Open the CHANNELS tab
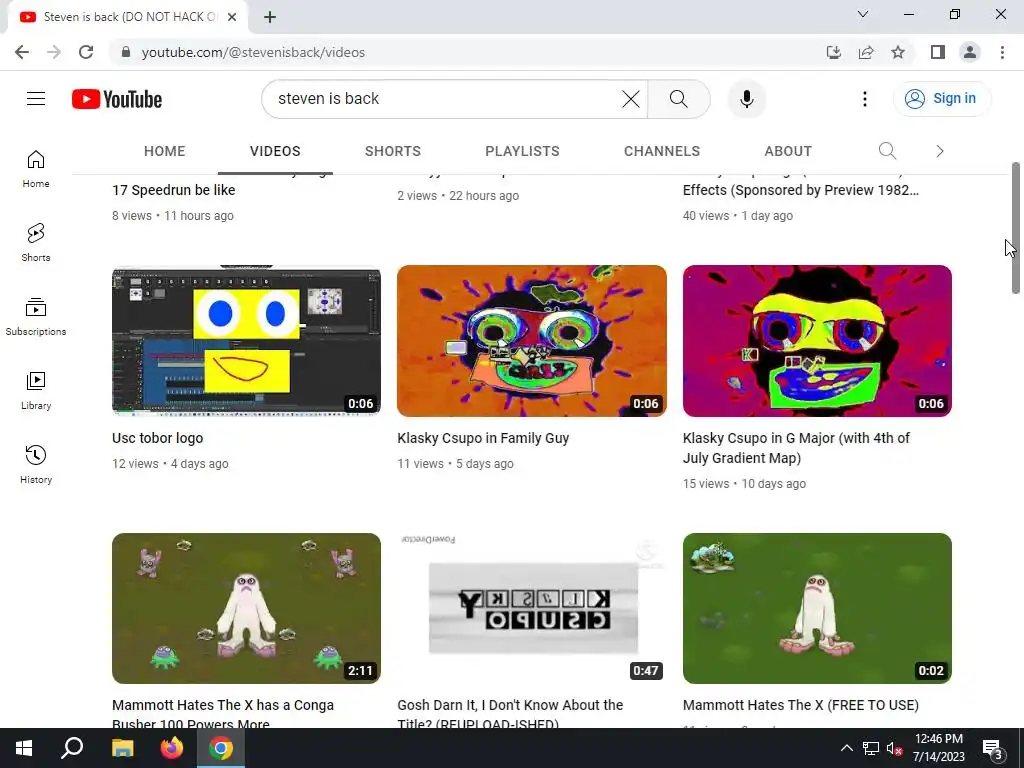Screen dimensions: 1024x768 (x=662, y=151)
